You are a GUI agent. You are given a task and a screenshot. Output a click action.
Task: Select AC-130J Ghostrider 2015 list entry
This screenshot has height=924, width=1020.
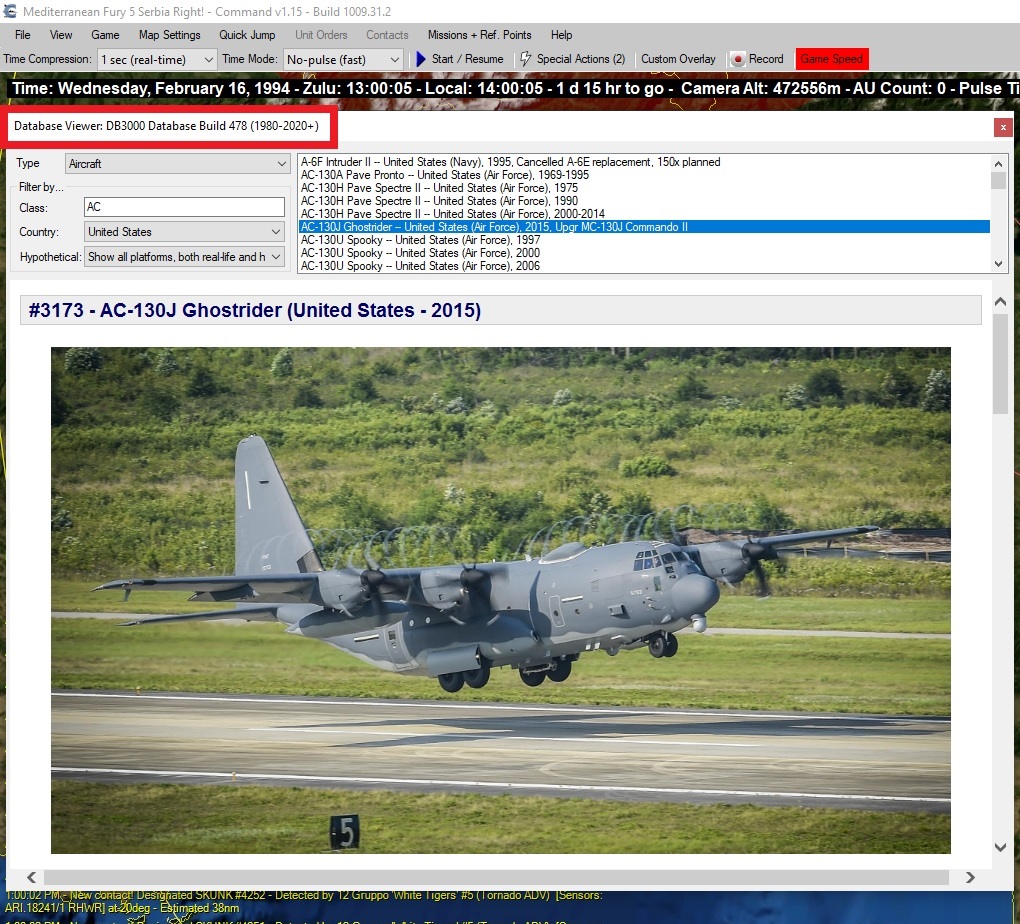(644, 227)
